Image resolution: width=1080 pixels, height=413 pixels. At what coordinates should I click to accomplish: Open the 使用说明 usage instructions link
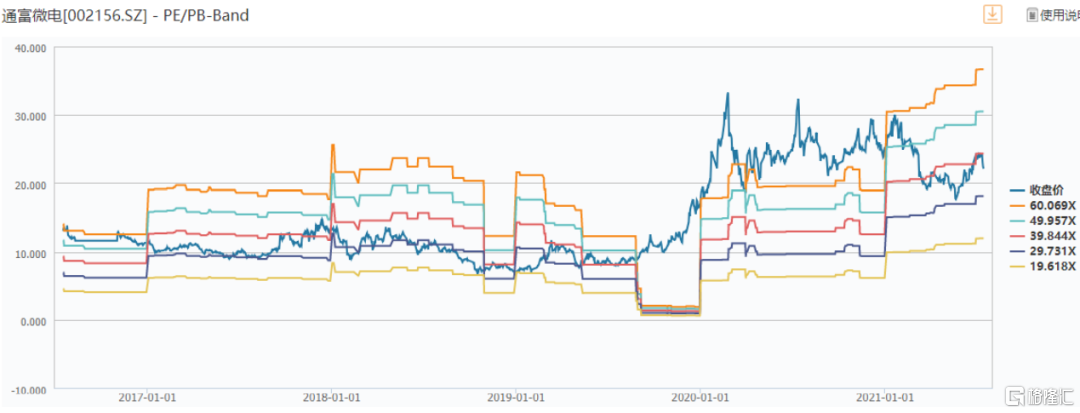tap(1059, 15)
